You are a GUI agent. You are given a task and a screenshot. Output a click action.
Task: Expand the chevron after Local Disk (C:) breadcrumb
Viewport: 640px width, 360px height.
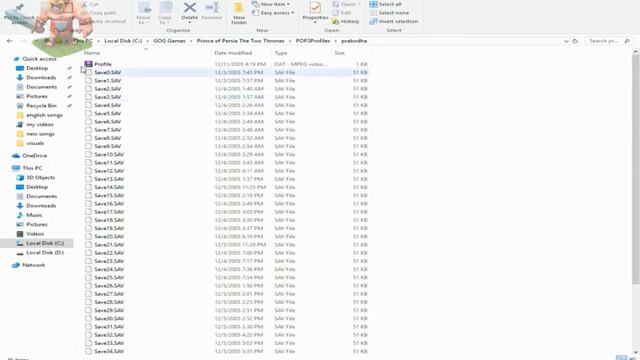[148, 41]
